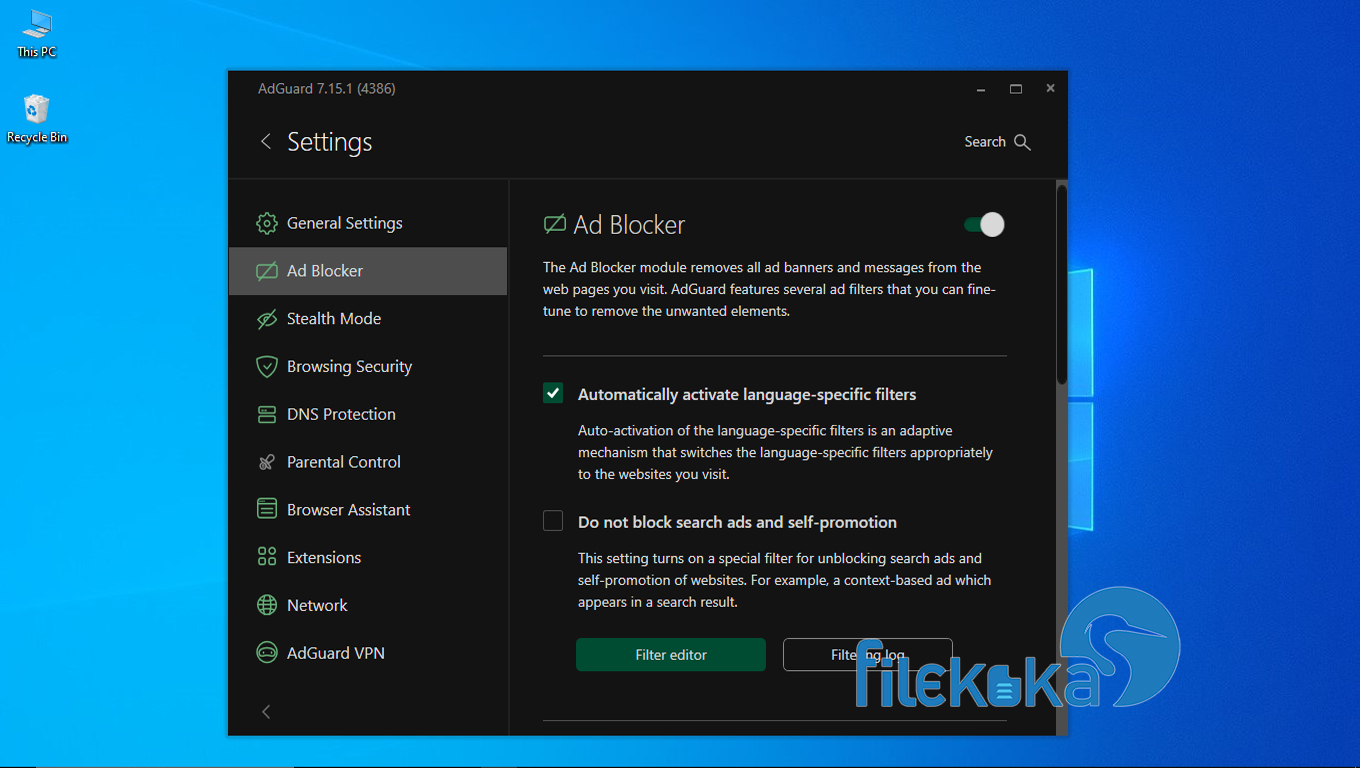Minimize the AdGuard window

(x=981, y=89)
